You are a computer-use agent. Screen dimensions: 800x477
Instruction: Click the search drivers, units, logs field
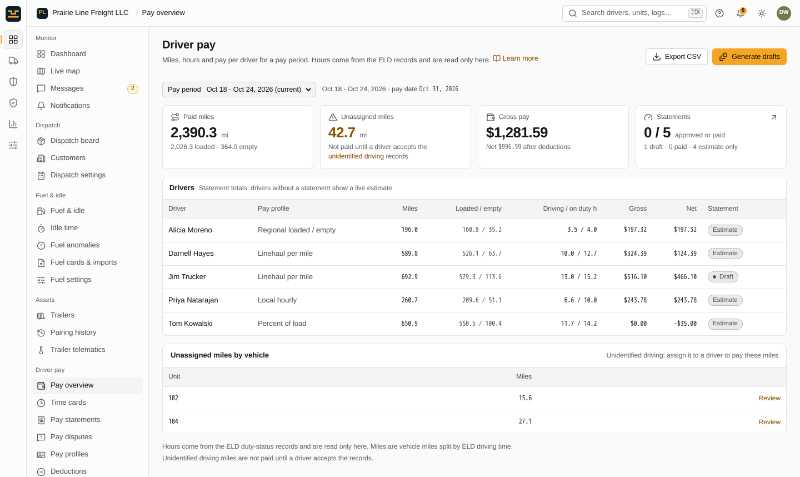[634, 13]
